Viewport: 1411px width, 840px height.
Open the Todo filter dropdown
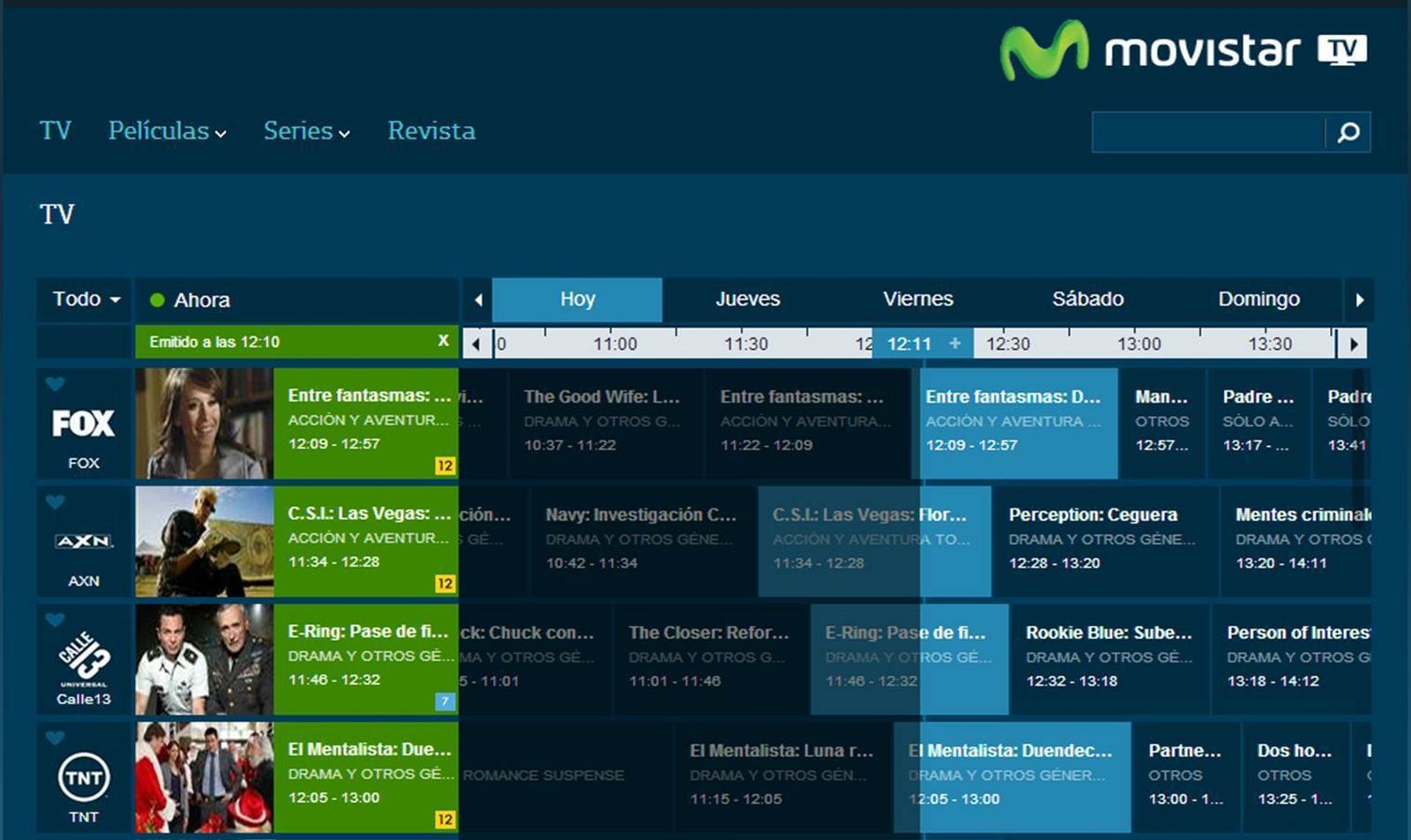[83, 300]
